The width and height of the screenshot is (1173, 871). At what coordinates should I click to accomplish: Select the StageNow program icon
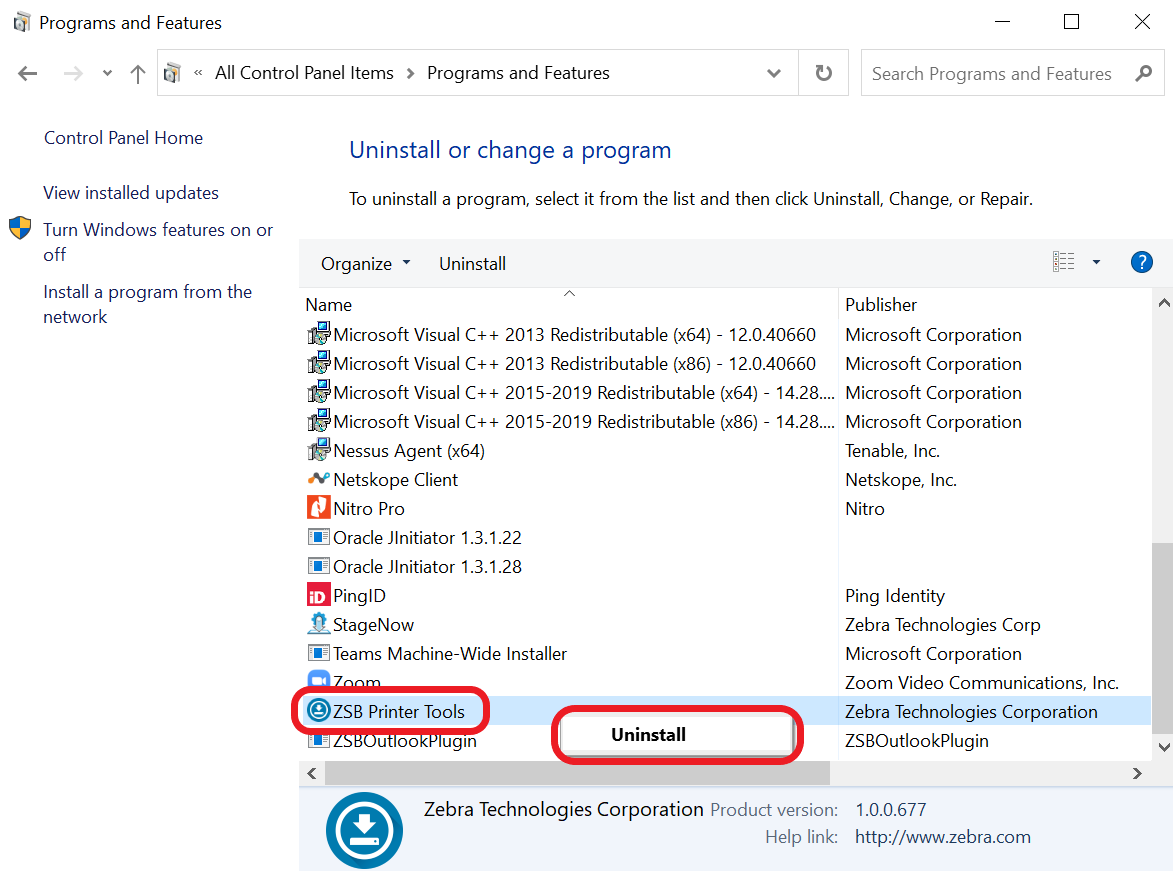tap(318, 625)
